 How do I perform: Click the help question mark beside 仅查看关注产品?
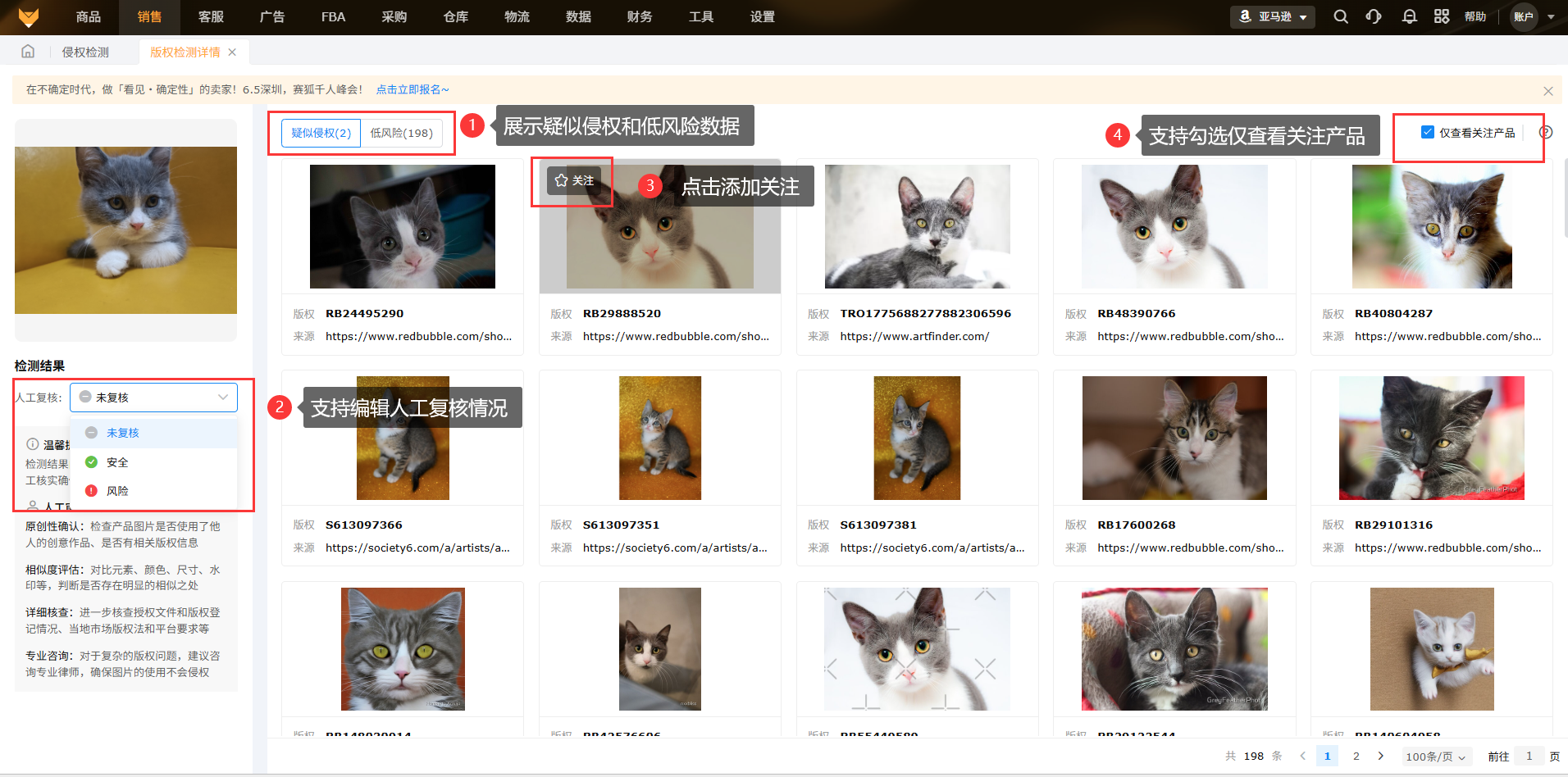[1546, 132]
